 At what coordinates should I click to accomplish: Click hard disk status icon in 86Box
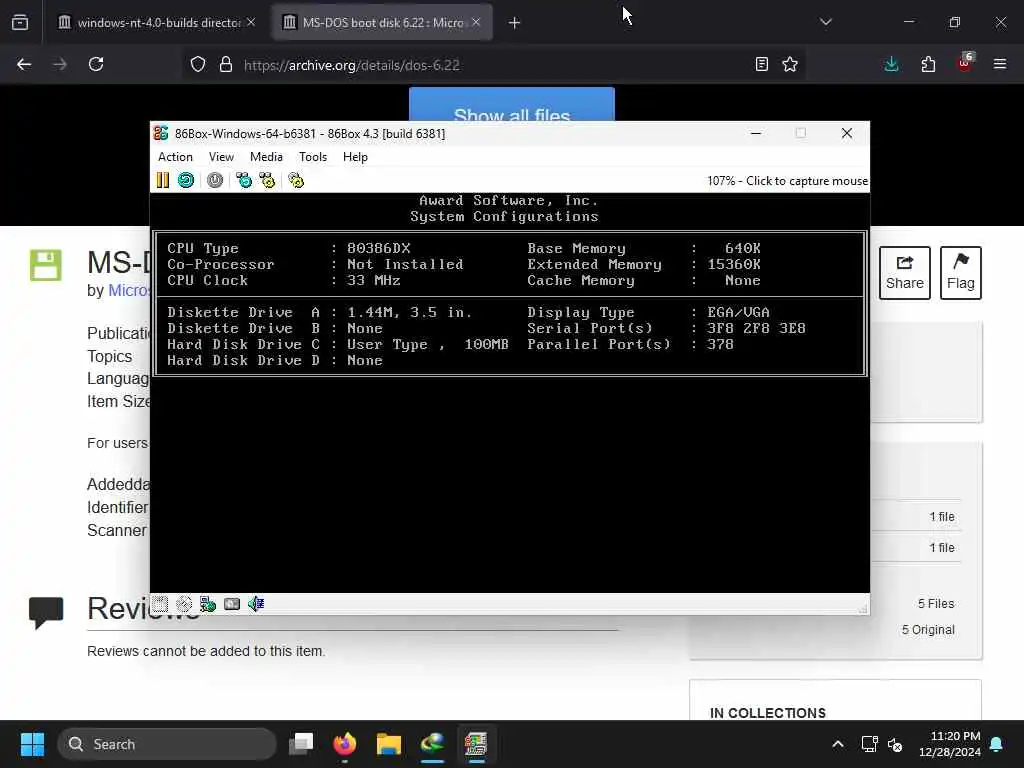tap(232, 604)
